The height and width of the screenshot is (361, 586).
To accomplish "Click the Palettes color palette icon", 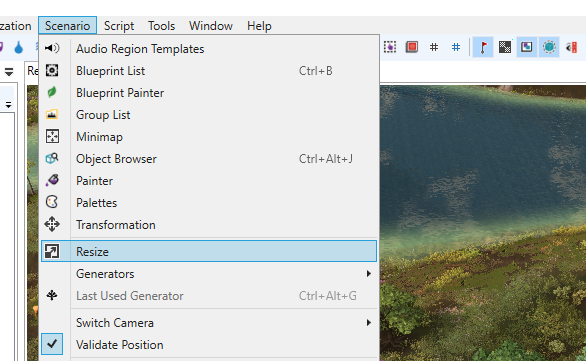I will click(52, 202).
